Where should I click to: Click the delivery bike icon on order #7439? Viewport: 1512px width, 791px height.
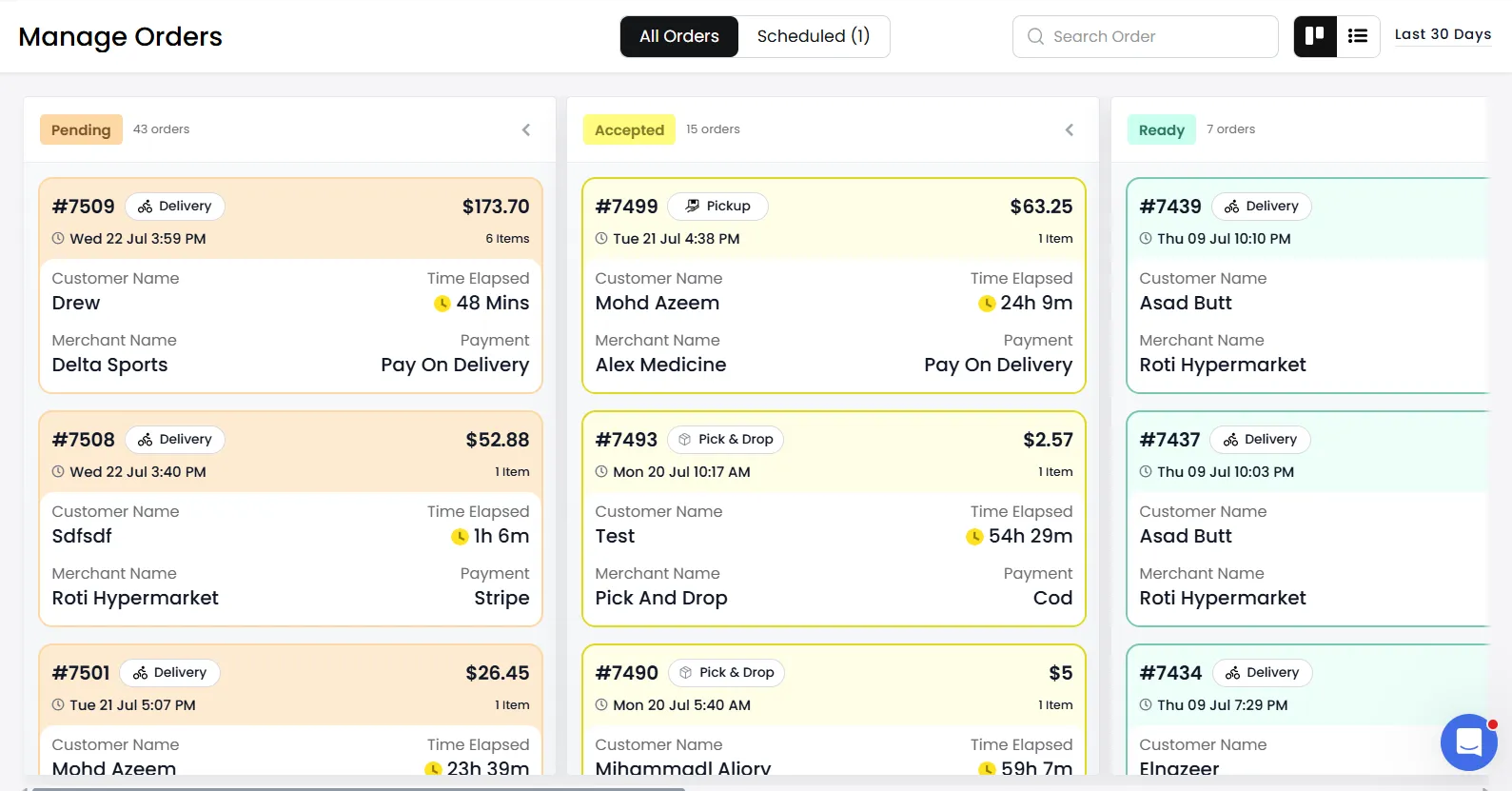click(1231, 207)
